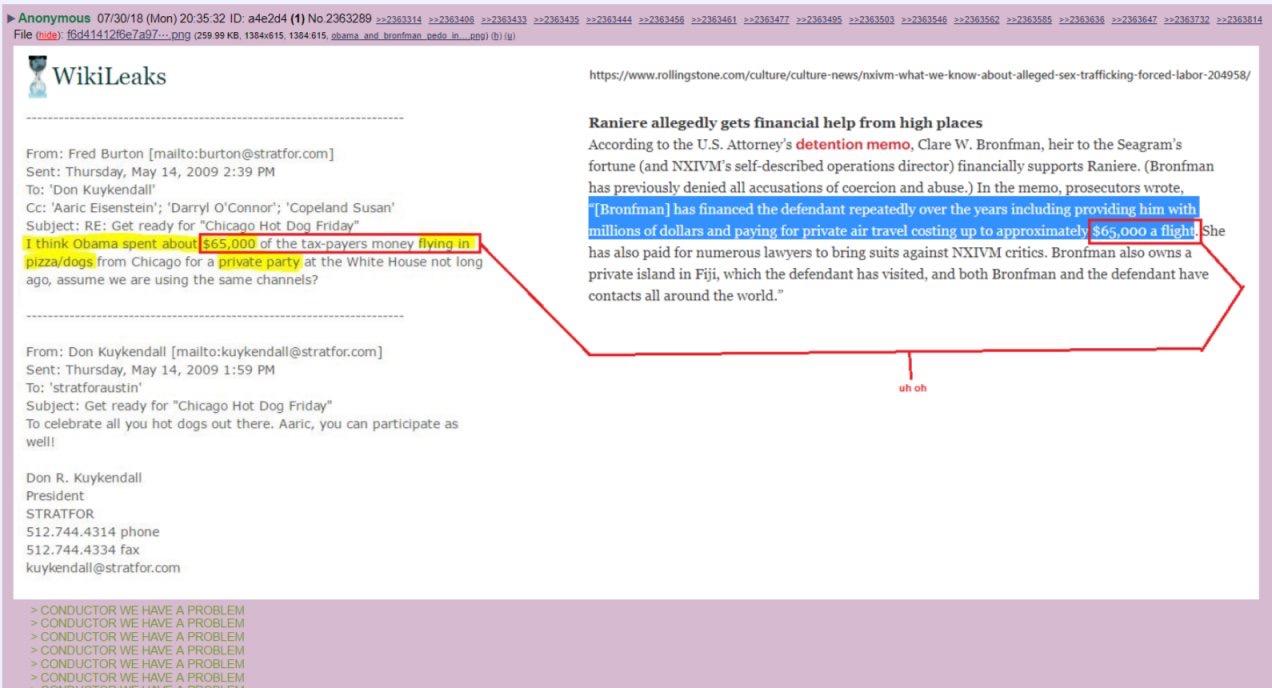Jump to last reply >>2363814
Viewport: 1272px width, 688px height.
tap(1239, 20)
